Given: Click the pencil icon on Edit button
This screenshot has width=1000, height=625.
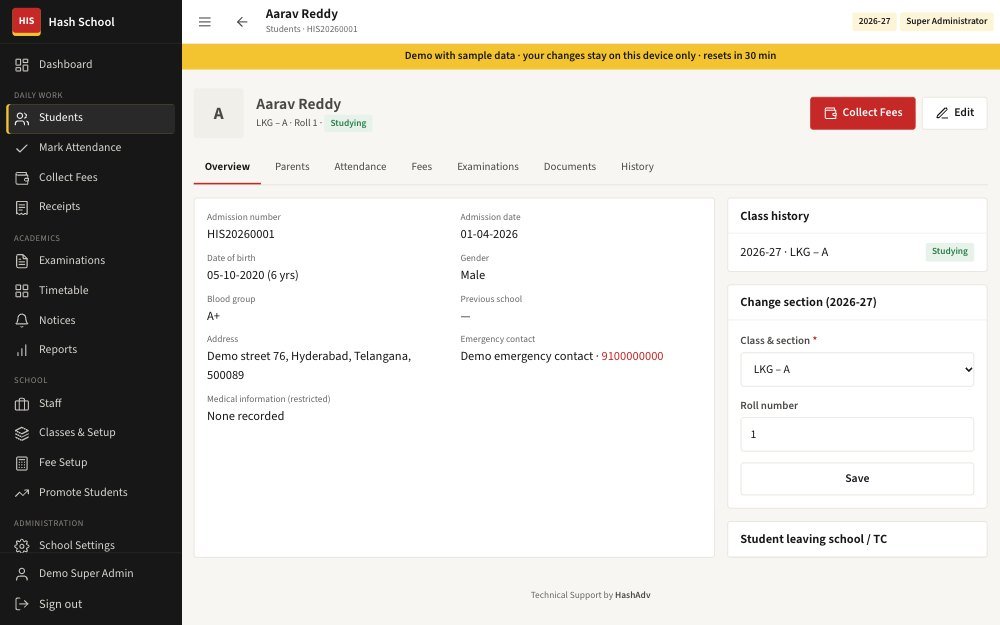Looking at the screenshot, I should (x=942, y=113).
